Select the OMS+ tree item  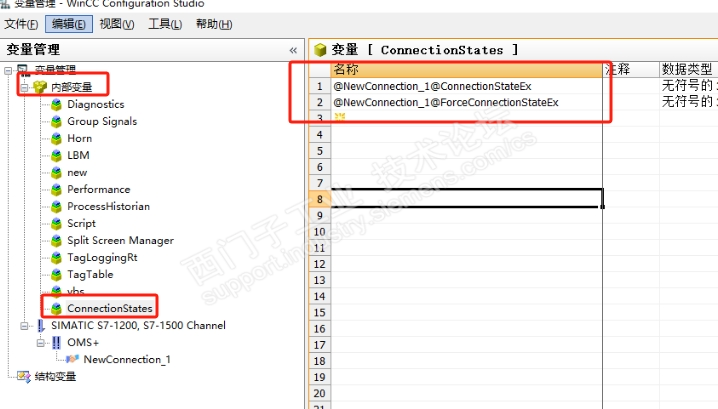pos(83,342)
